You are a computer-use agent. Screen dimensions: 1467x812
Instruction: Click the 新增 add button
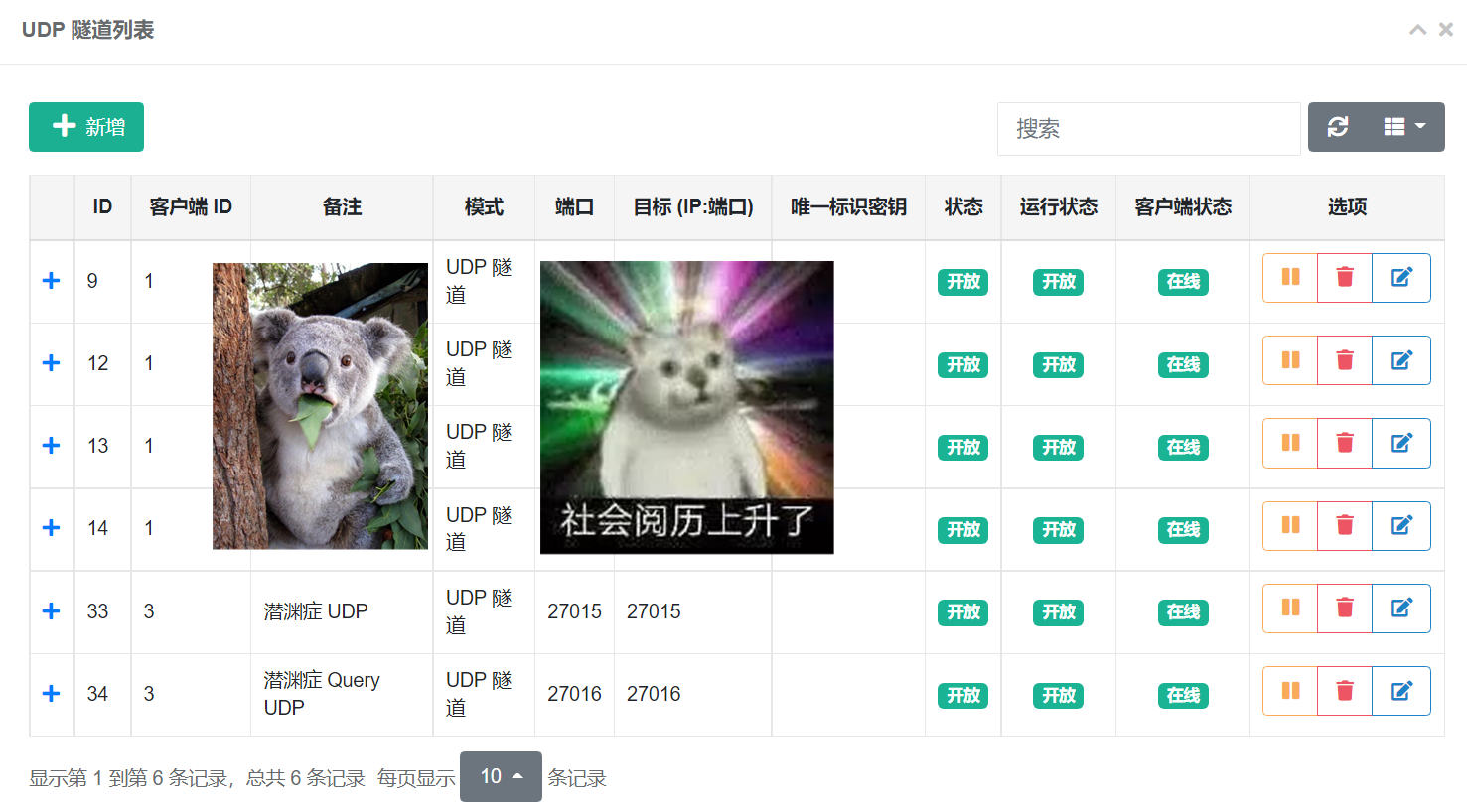86,127
